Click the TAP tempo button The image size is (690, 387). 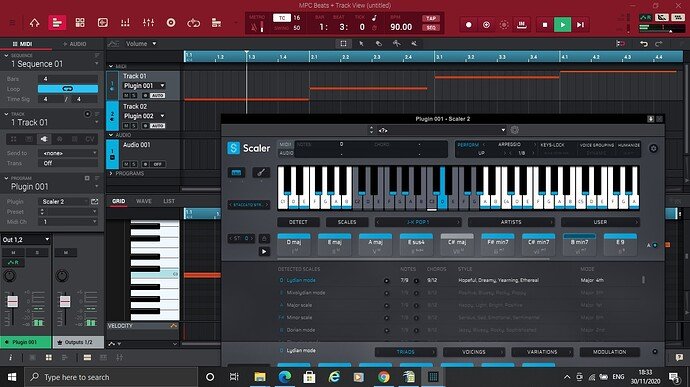click(x=430, y=18)
